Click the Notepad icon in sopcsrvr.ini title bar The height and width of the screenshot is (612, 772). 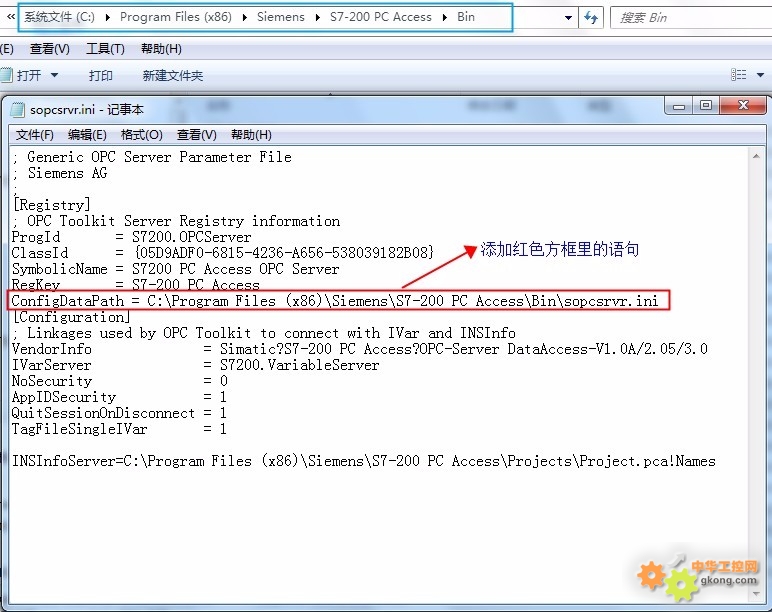pyautogui.click(x=18, y=109)
